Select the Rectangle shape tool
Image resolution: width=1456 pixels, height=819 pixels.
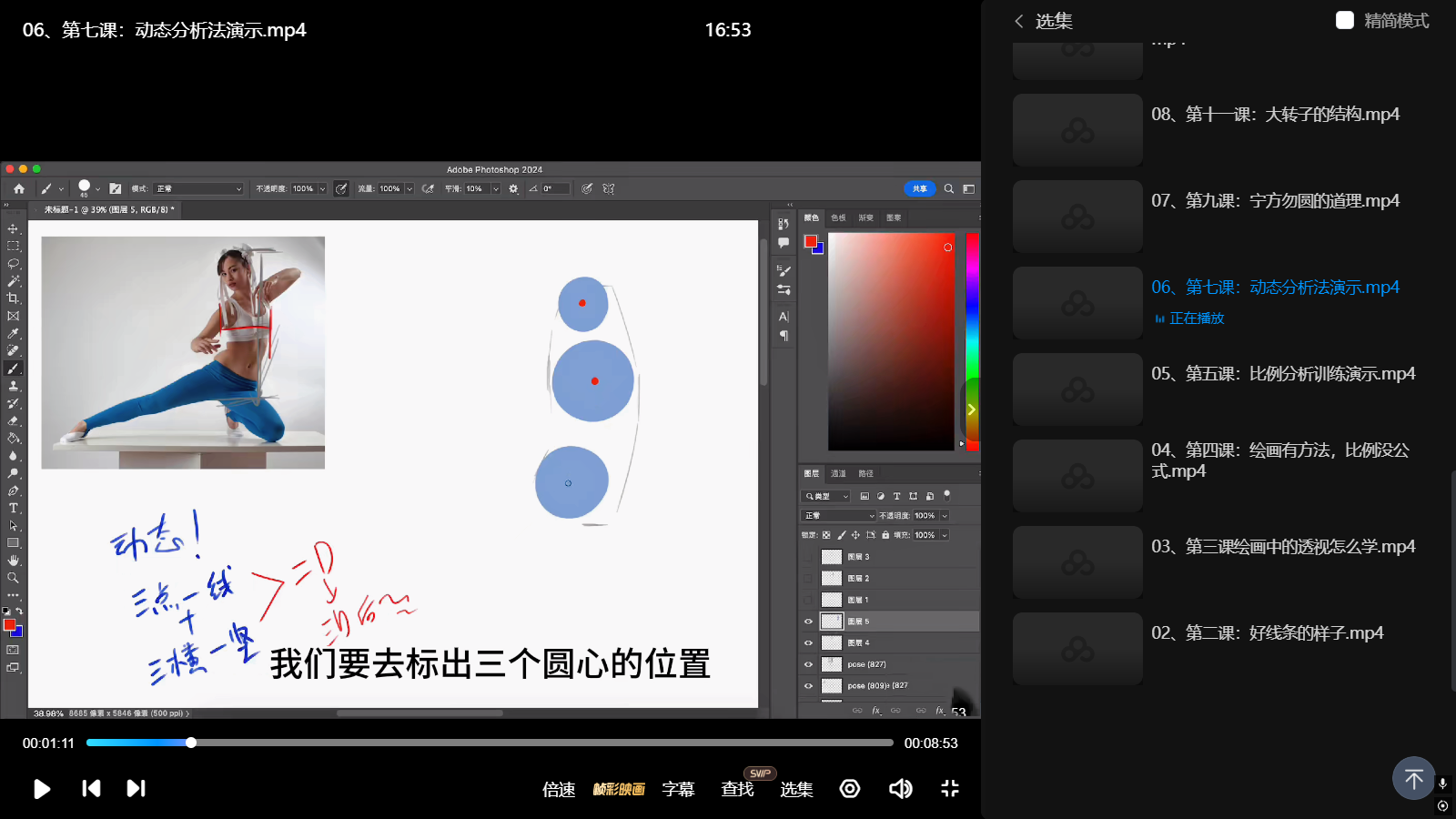click(x=13, y=543)
